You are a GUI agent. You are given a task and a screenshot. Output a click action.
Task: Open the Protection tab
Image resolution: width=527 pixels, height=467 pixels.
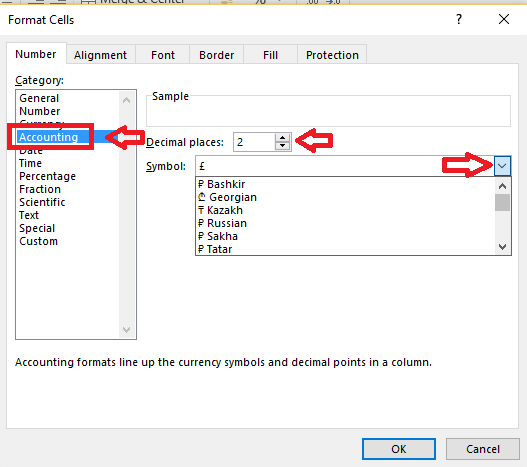pyautogui.click(x=332, y=55)
